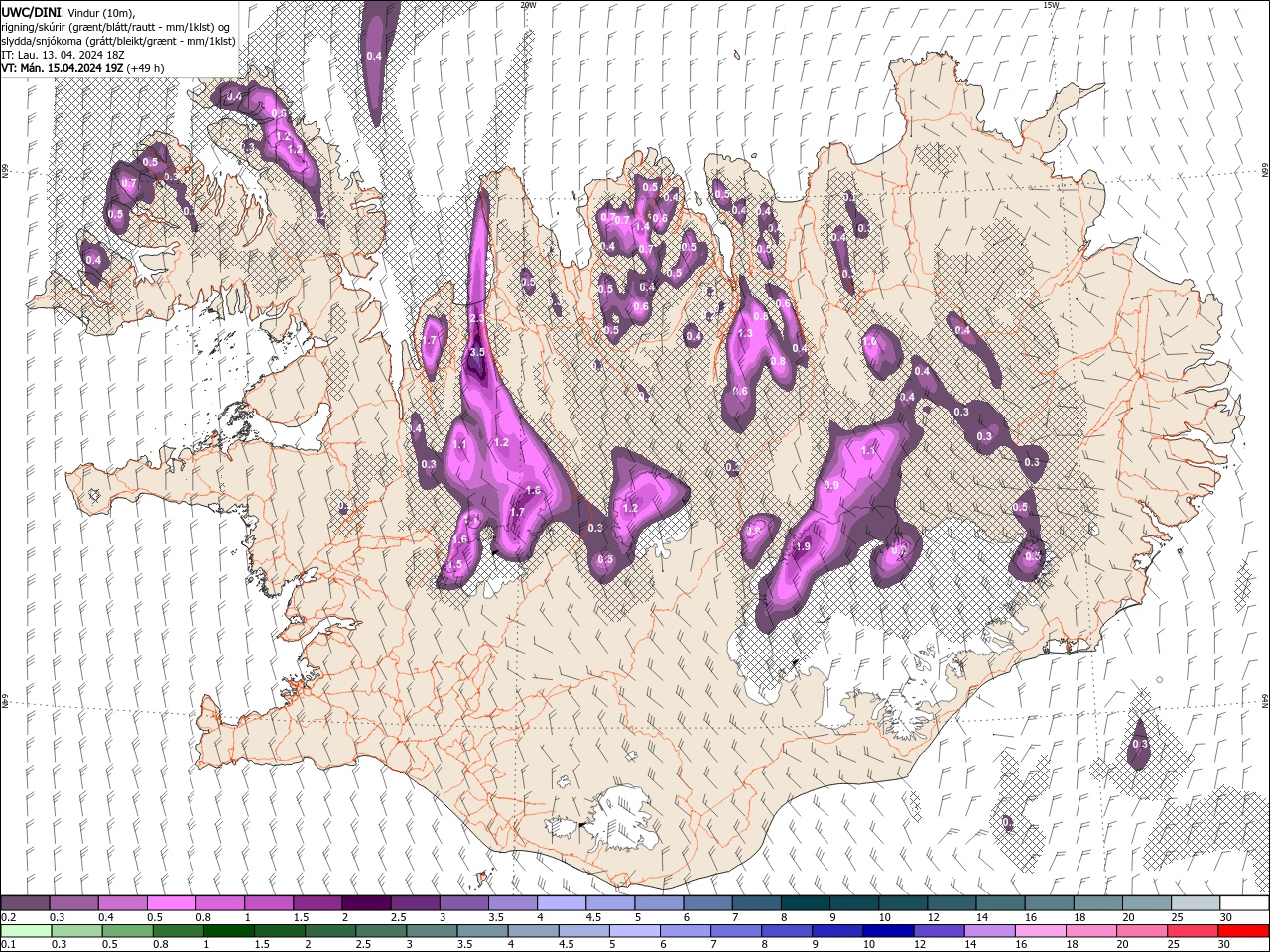Pick pale grey upper swatch between 25 and 30

1195,903
